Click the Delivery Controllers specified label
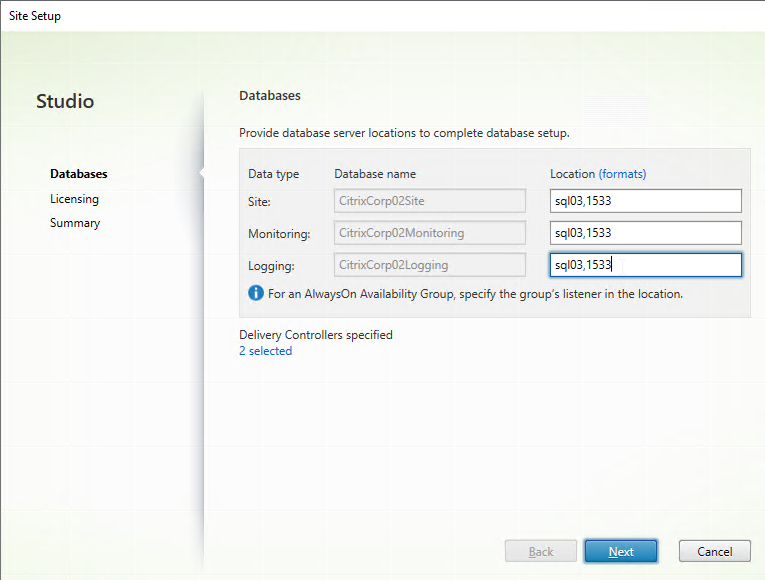This screenshot has height=580, width=765. (316, 335)
